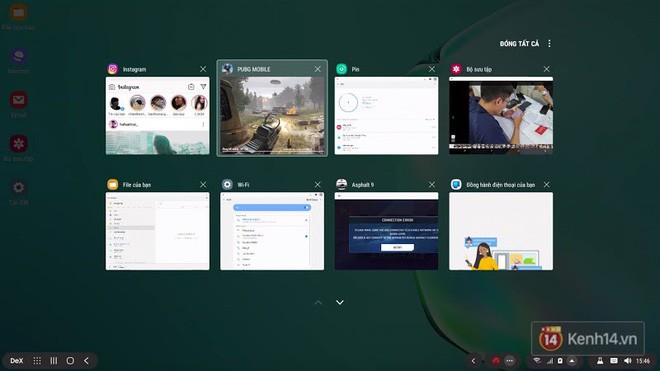660x371 pixels.
Task: Open the Đồng hành điện thoại thumbnail
Action: (501, 231)
